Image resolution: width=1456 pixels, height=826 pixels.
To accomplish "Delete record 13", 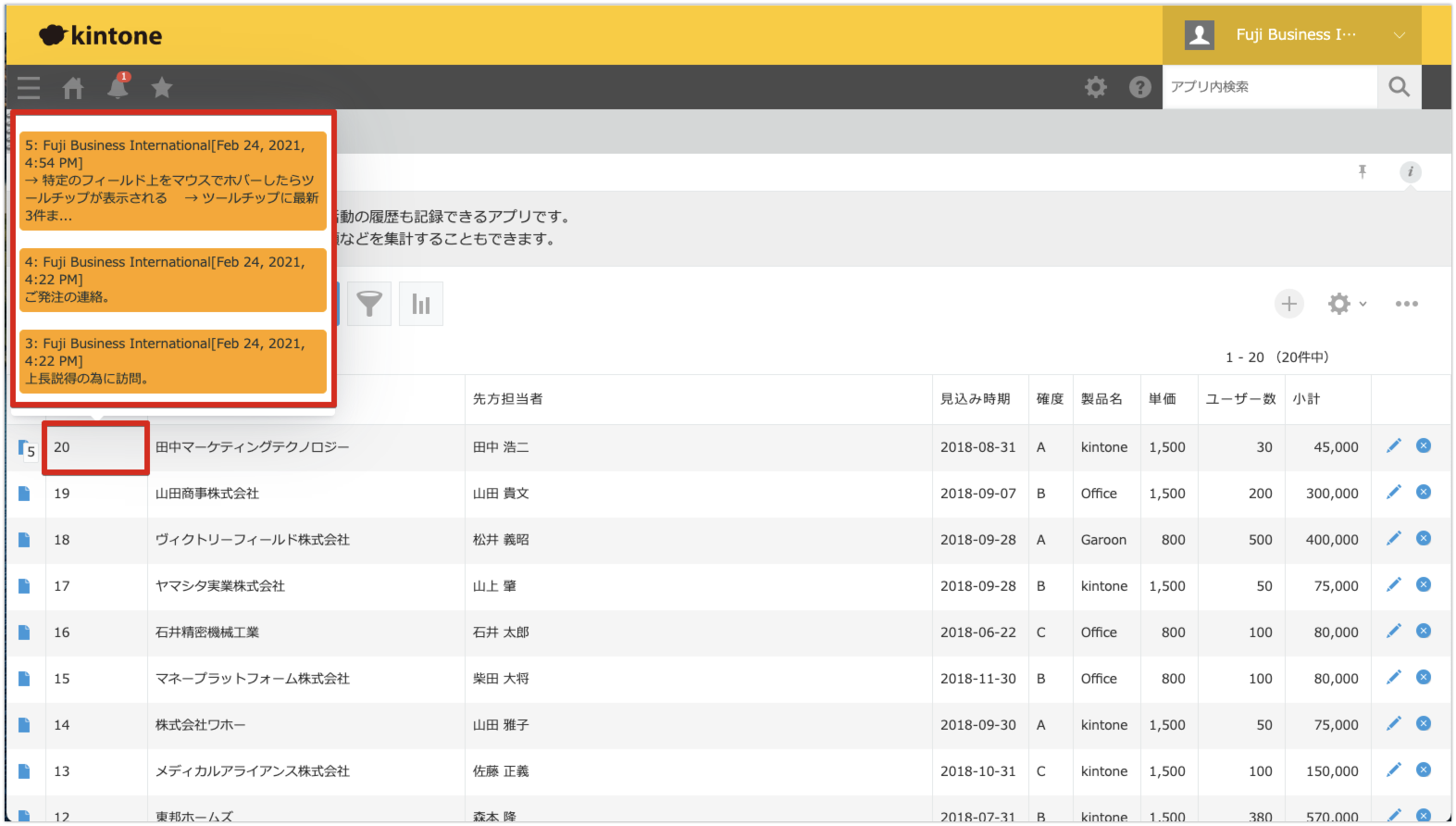I will pos(1424,770).
